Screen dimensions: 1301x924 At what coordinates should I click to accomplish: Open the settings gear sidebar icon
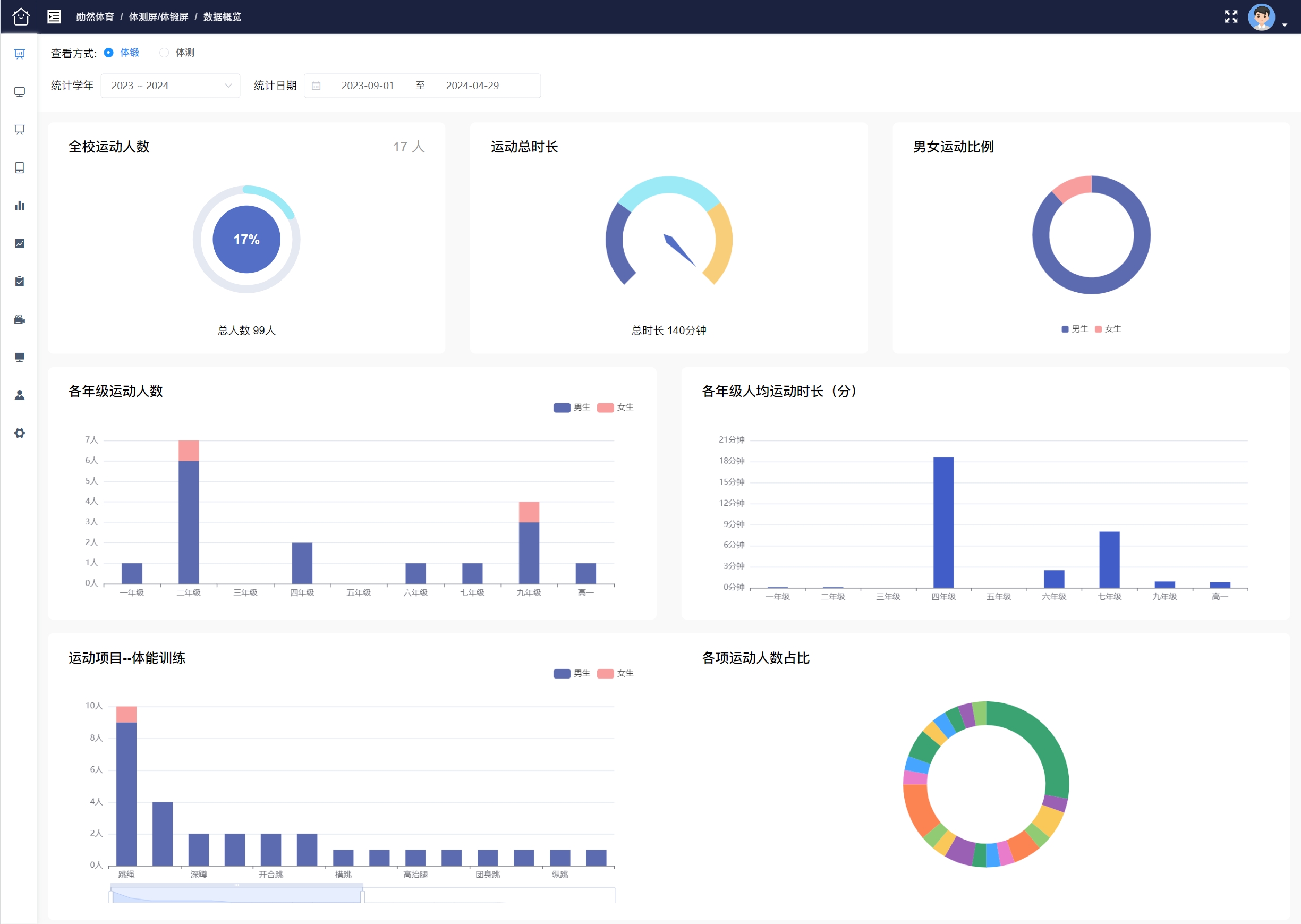(19, 433)
